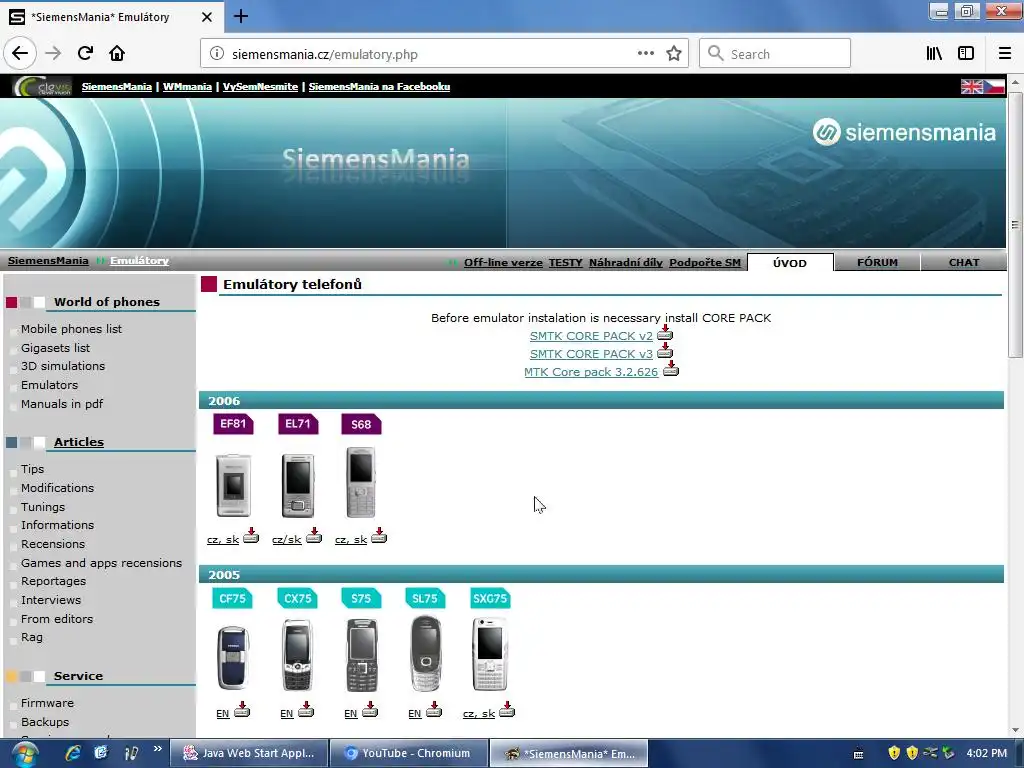
Task: Download icon next to MTK Core pack 3.2.626
Action: (x=671, y=369)
